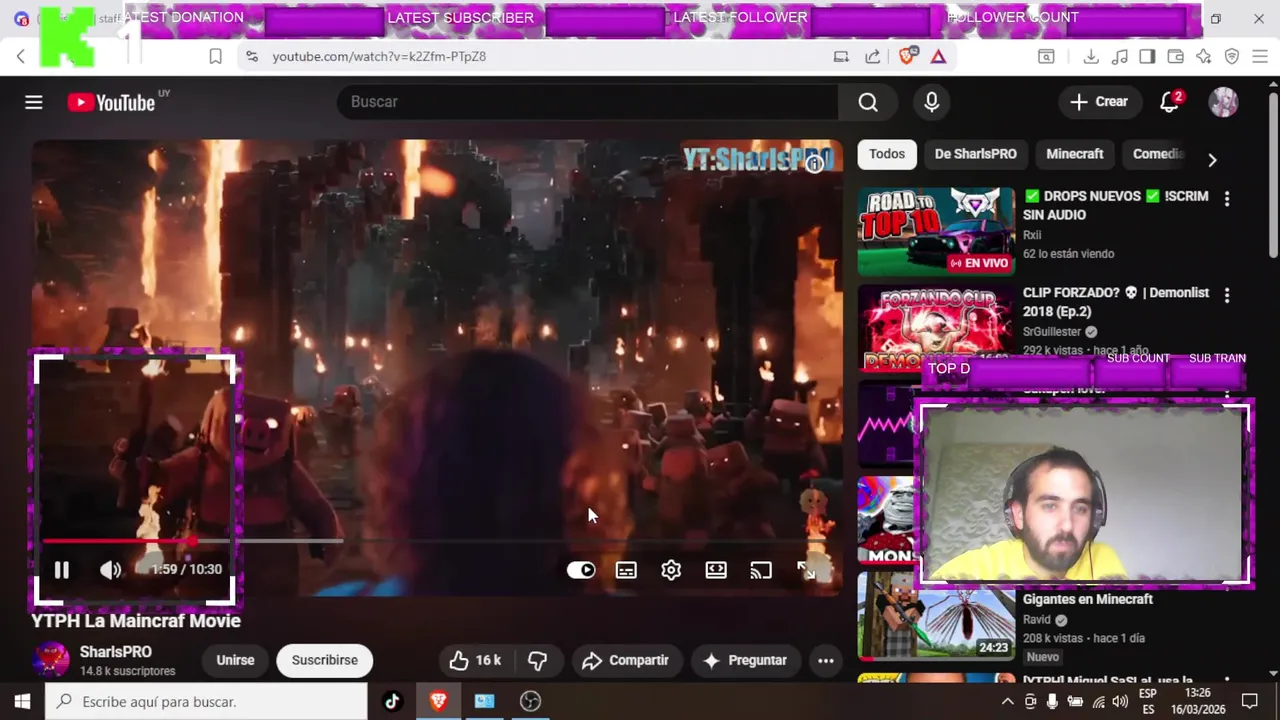Open the Brave VPN shield icon
Viewport: 1280px width, 720px height.
click(x=1232, y=57)
